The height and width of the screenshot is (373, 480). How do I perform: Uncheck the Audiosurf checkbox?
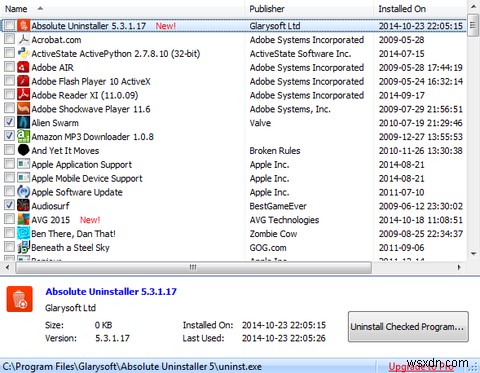pos(9,205)
